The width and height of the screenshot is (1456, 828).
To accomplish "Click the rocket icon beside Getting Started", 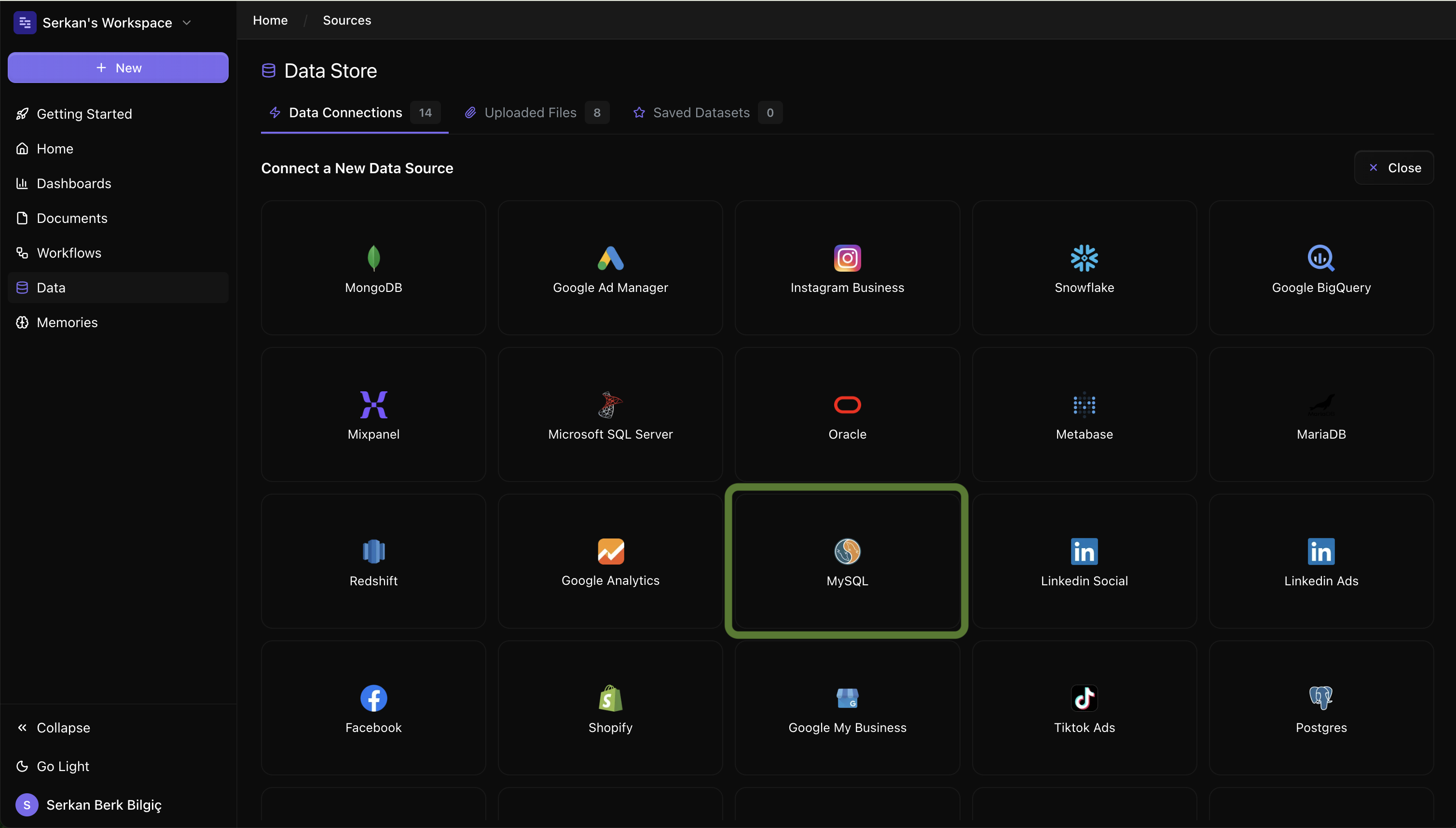I will coord(22,114).
